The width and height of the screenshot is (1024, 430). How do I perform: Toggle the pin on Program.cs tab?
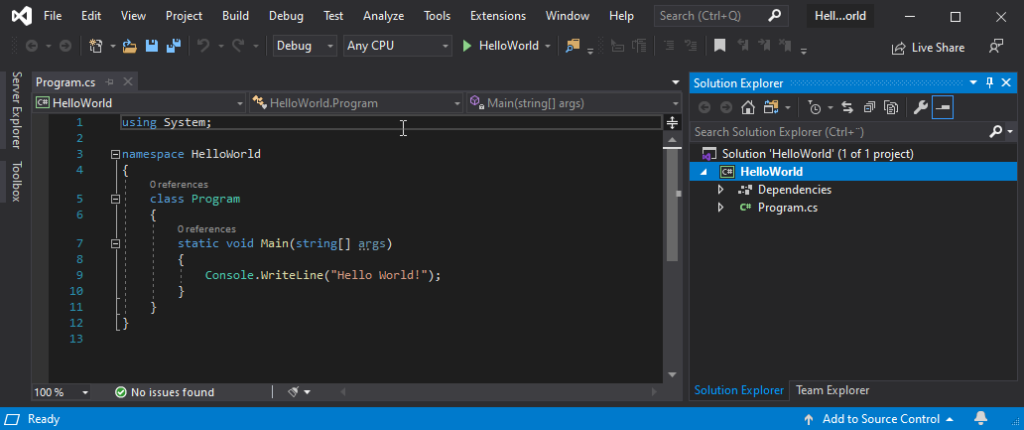pyautogui.click(x=110, y=82)
